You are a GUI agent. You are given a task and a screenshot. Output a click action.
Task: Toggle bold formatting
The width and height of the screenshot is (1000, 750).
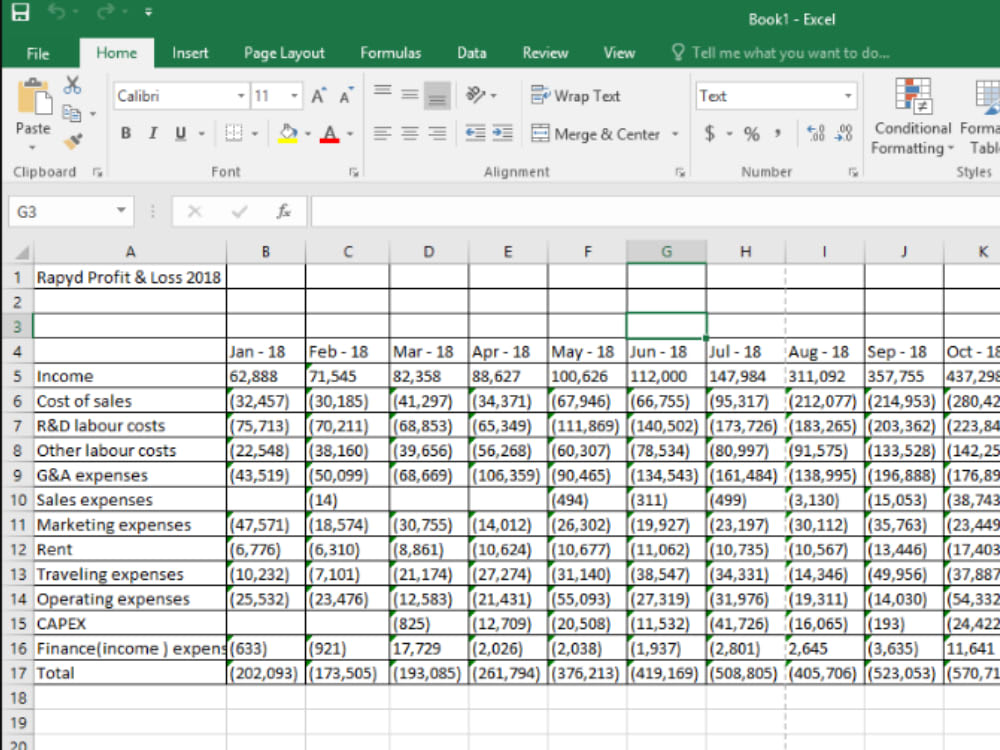126,132
